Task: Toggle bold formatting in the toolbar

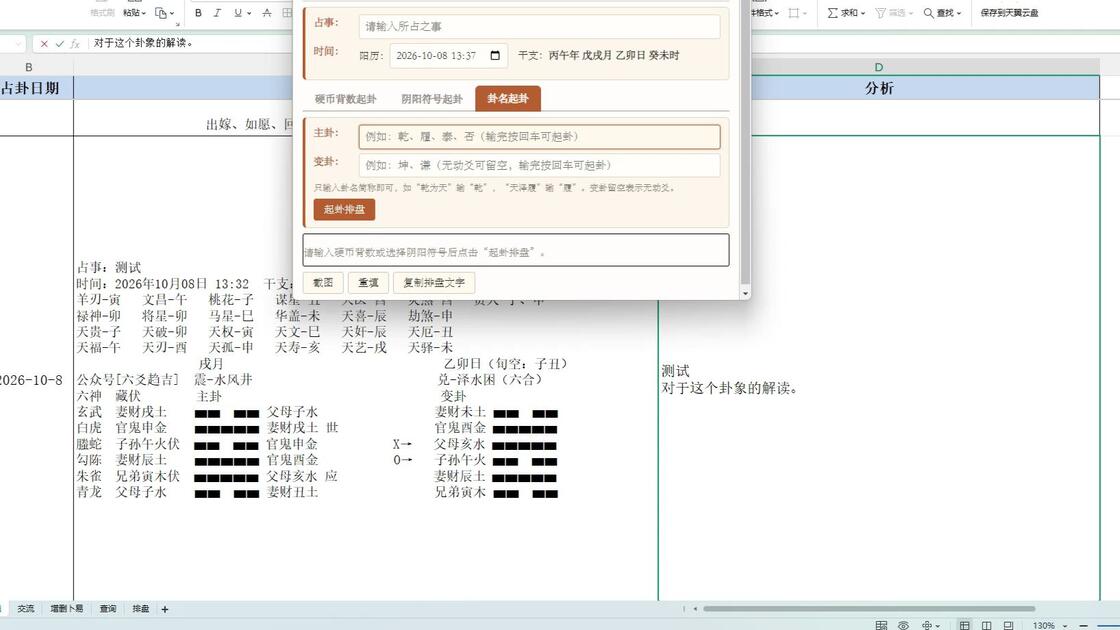Action: (198, 13)
